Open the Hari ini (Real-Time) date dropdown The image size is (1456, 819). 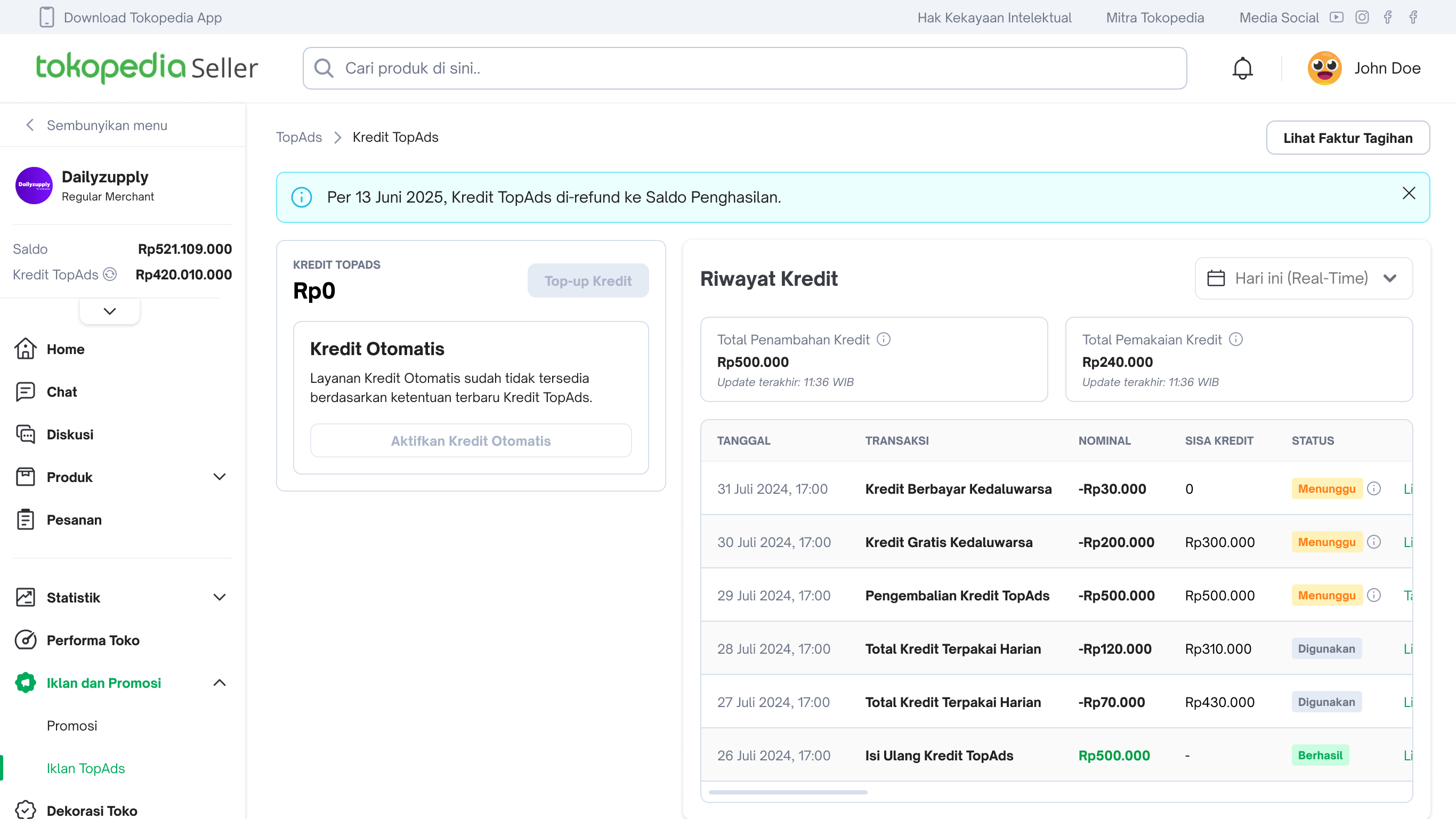click(x=1303, y=278)
